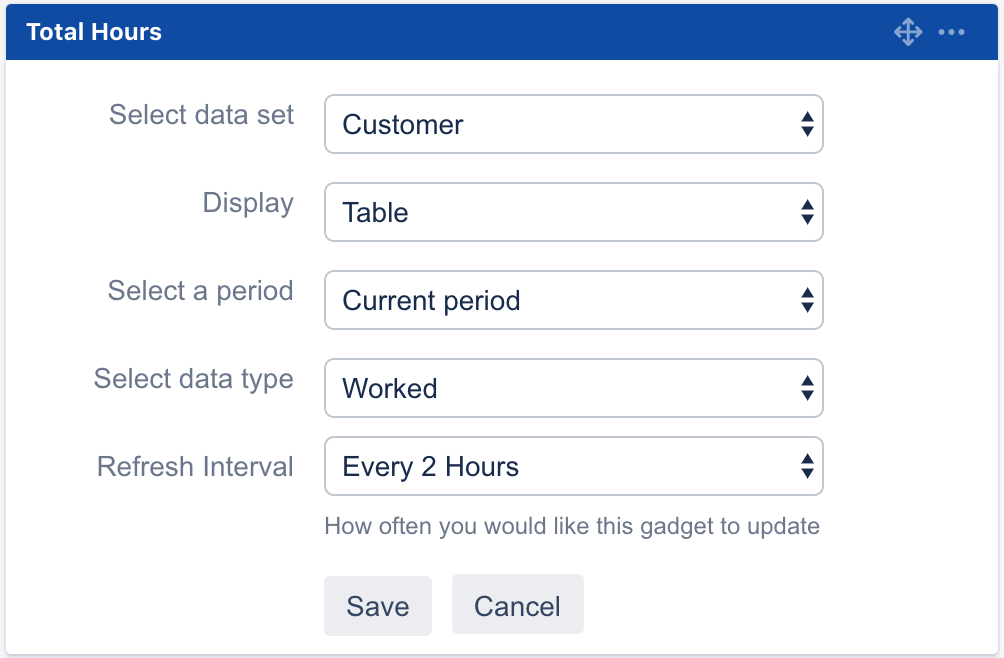Save the gadget configuration

(x=378, y=606)
